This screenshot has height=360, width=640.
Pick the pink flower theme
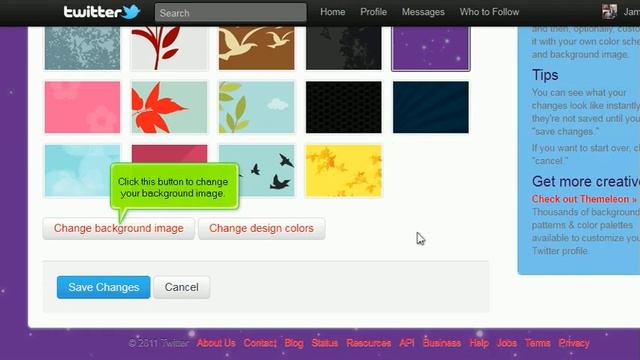click(82, 107)
